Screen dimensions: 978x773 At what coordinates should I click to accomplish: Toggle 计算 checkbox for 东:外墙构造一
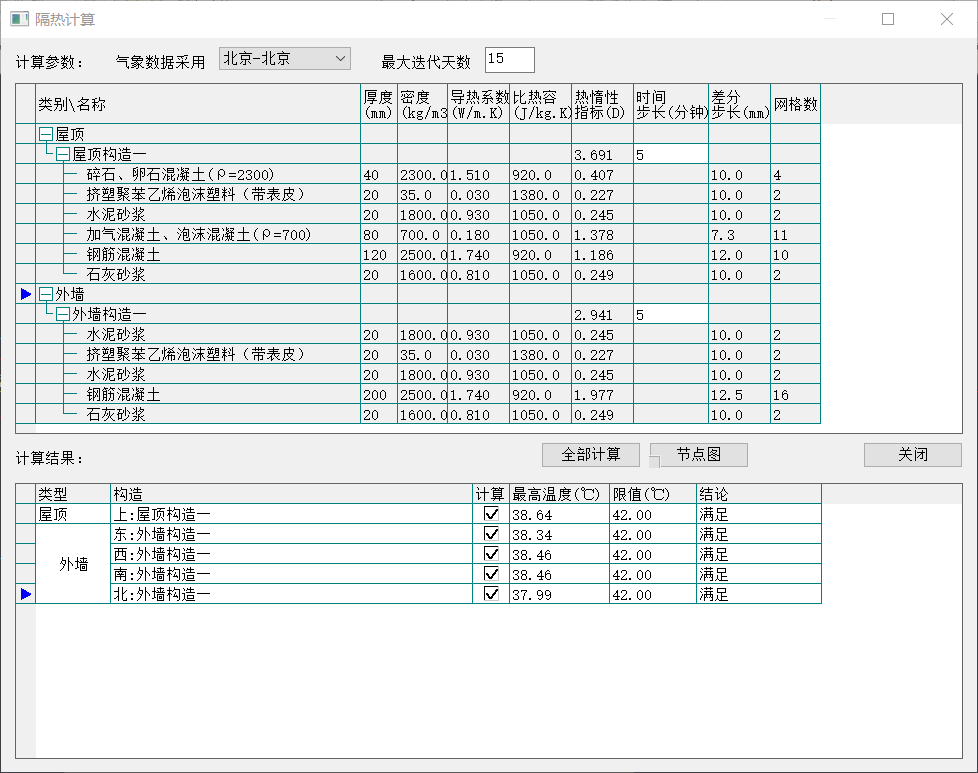[491, 534]
